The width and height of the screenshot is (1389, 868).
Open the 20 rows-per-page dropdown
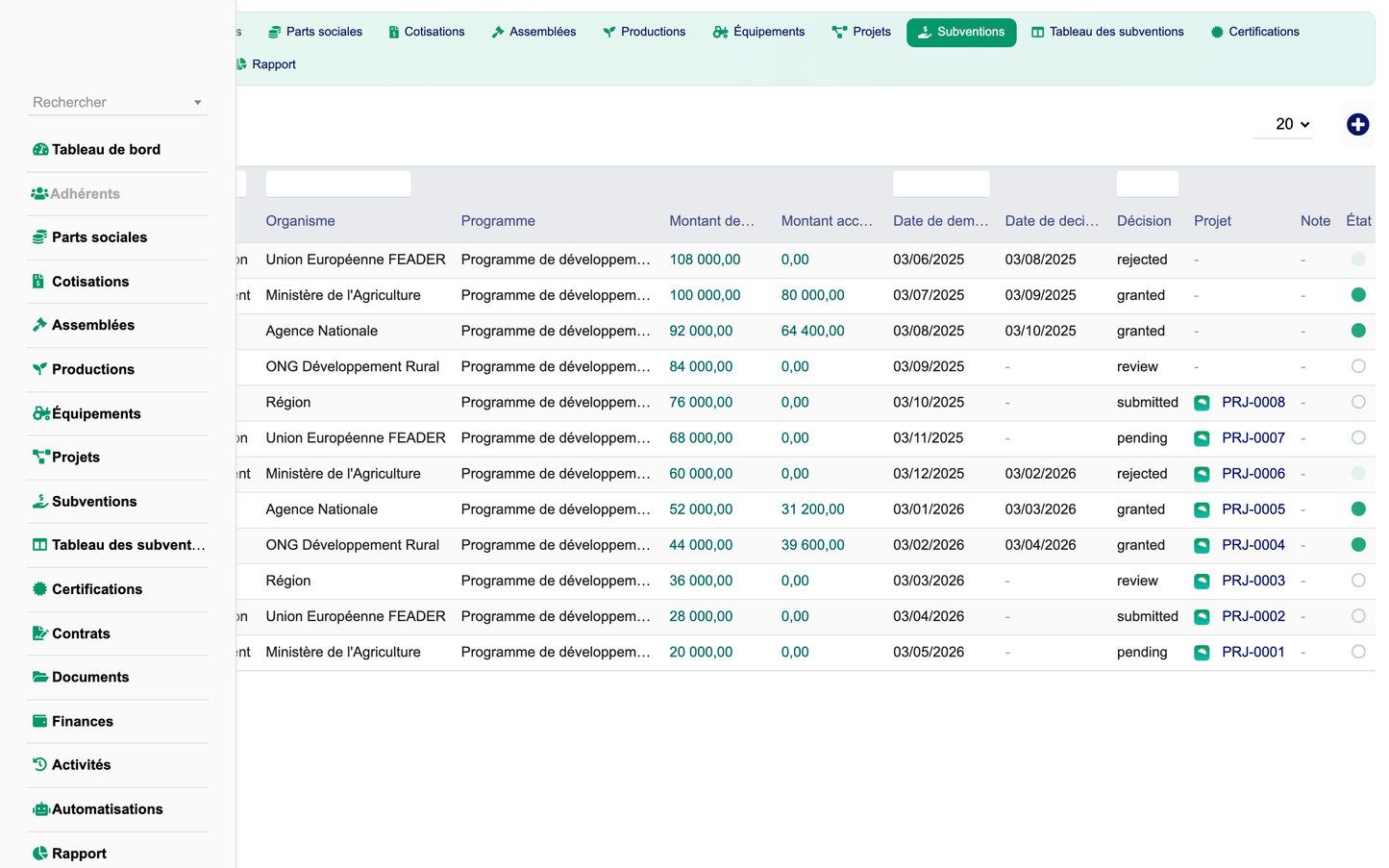[x=1283, y=124]
